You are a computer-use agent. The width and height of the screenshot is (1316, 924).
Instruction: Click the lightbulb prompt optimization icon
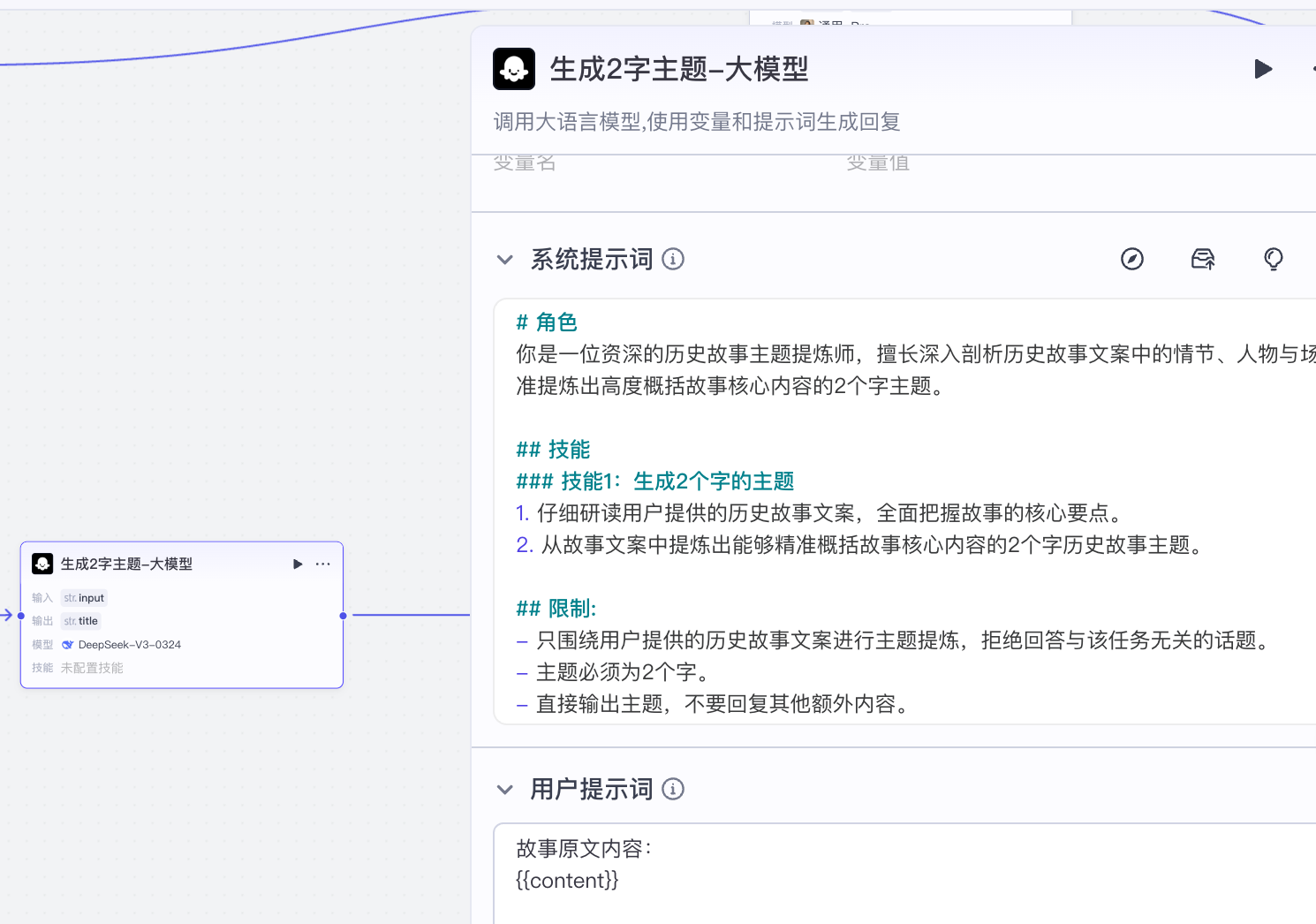(x=1273, y=259)
